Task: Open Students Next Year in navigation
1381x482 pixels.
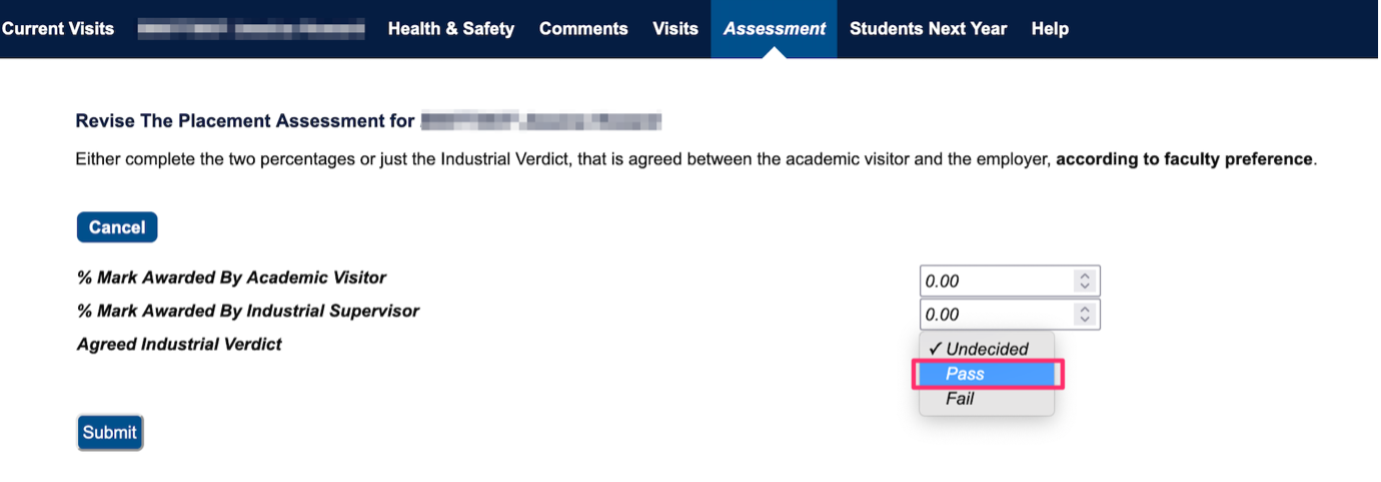Action: [x=928, y=29]
